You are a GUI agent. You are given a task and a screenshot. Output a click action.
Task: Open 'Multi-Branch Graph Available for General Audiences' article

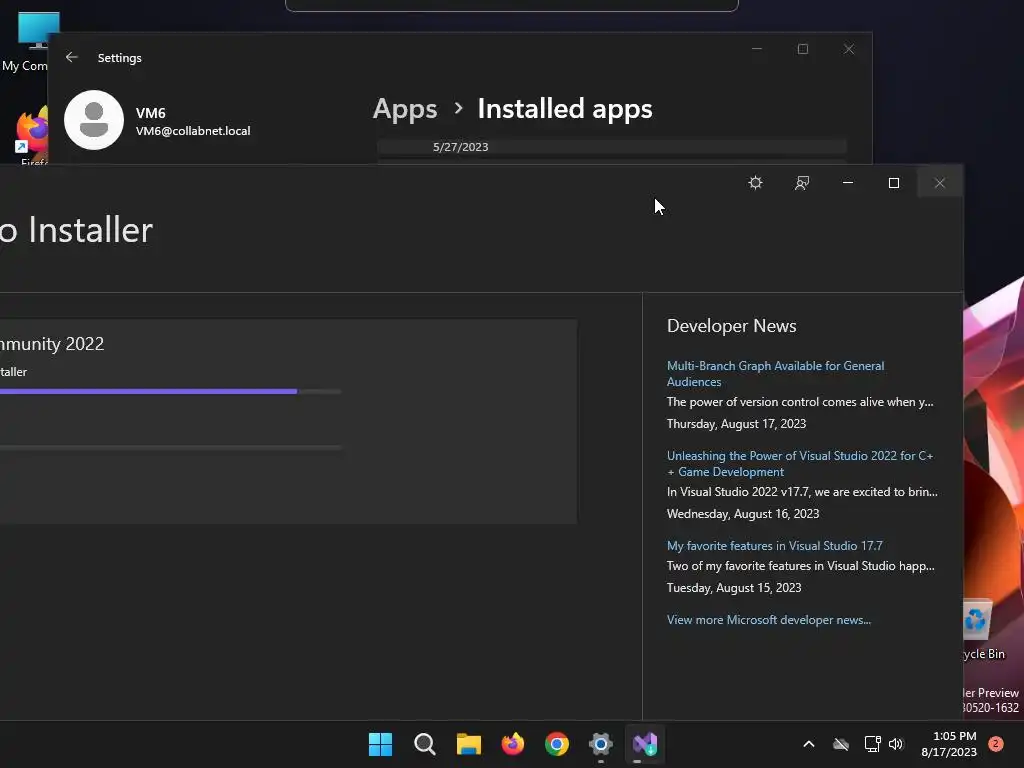(775, 374)
